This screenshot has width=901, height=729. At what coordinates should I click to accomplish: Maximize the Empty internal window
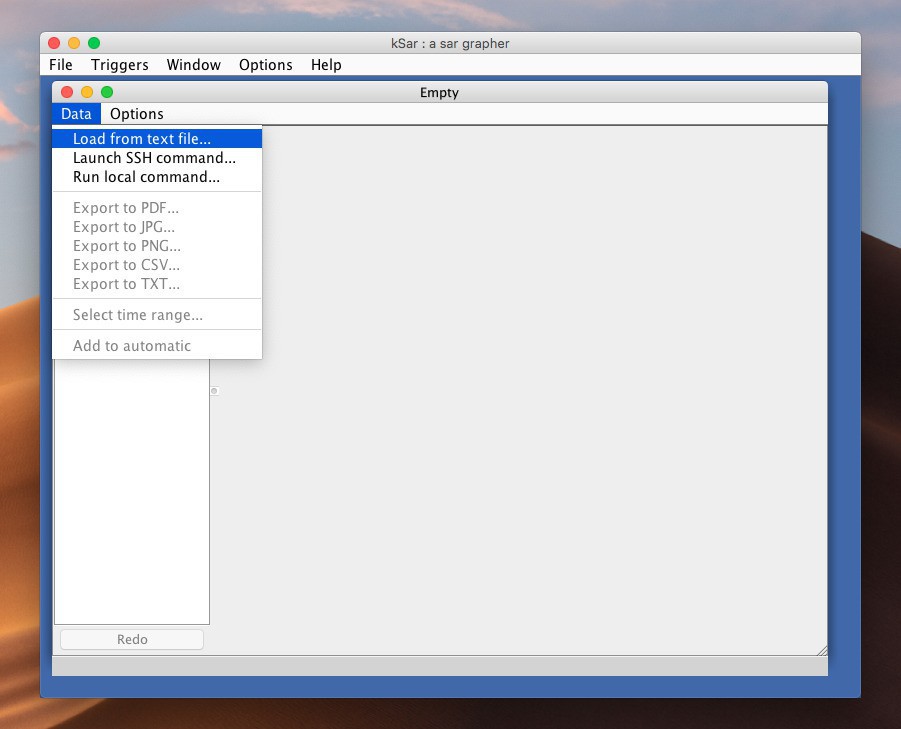tap(107, 92)
